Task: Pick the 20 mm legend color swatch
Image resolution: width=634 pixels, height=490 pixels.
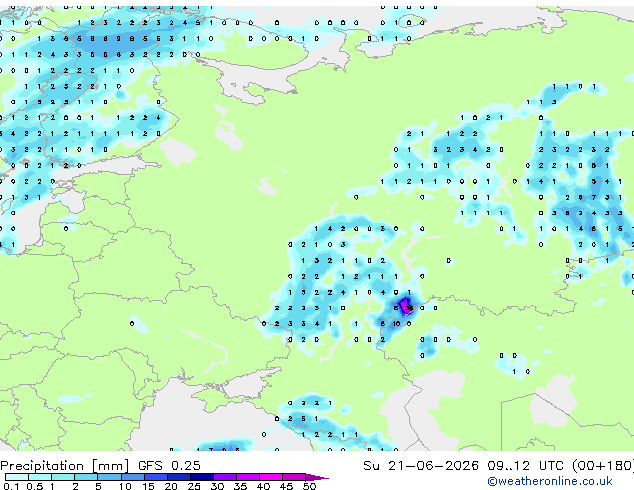Action: coord(178,477)
